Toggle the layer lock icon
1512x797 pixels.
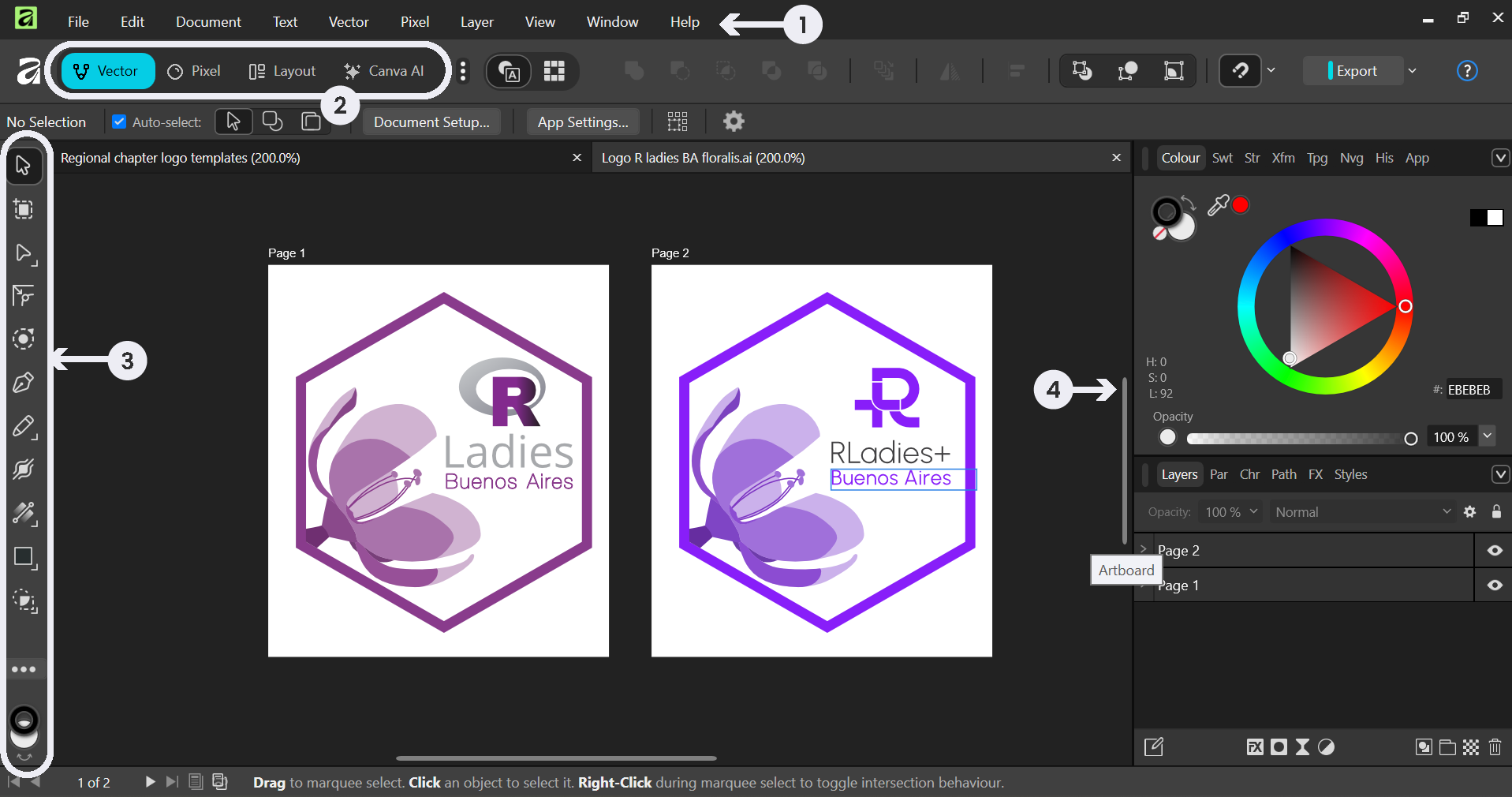tap(1496, 512)
